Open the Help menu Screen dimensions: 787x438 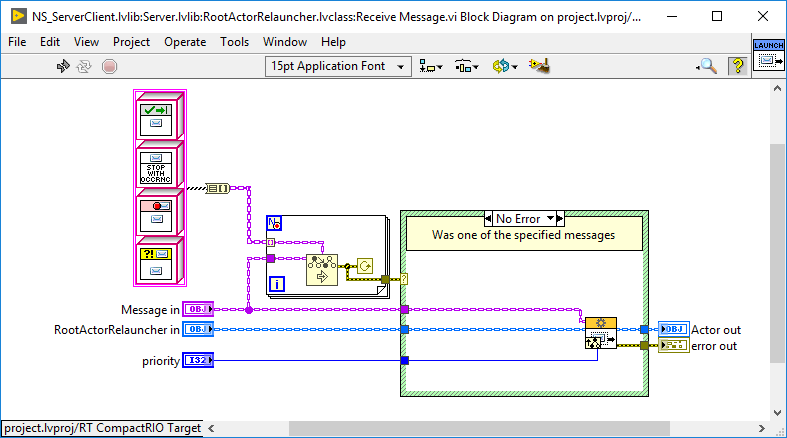coord(333,42)
